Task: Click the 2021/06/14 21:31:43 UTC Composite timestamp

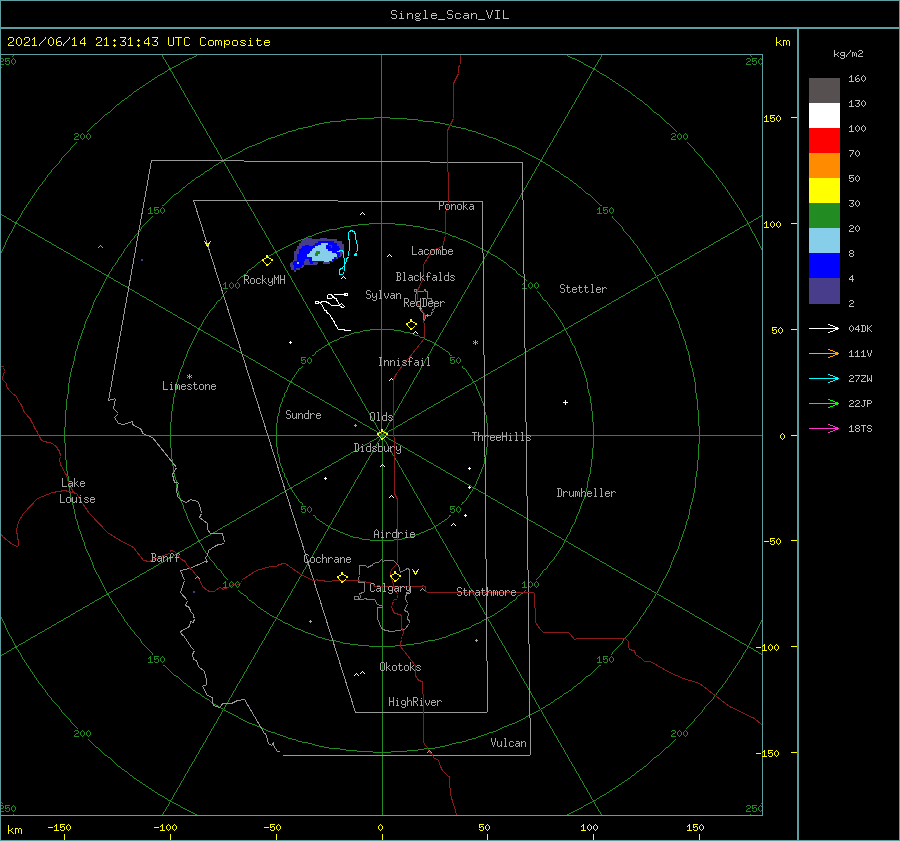Action: [x=139, y=42]
